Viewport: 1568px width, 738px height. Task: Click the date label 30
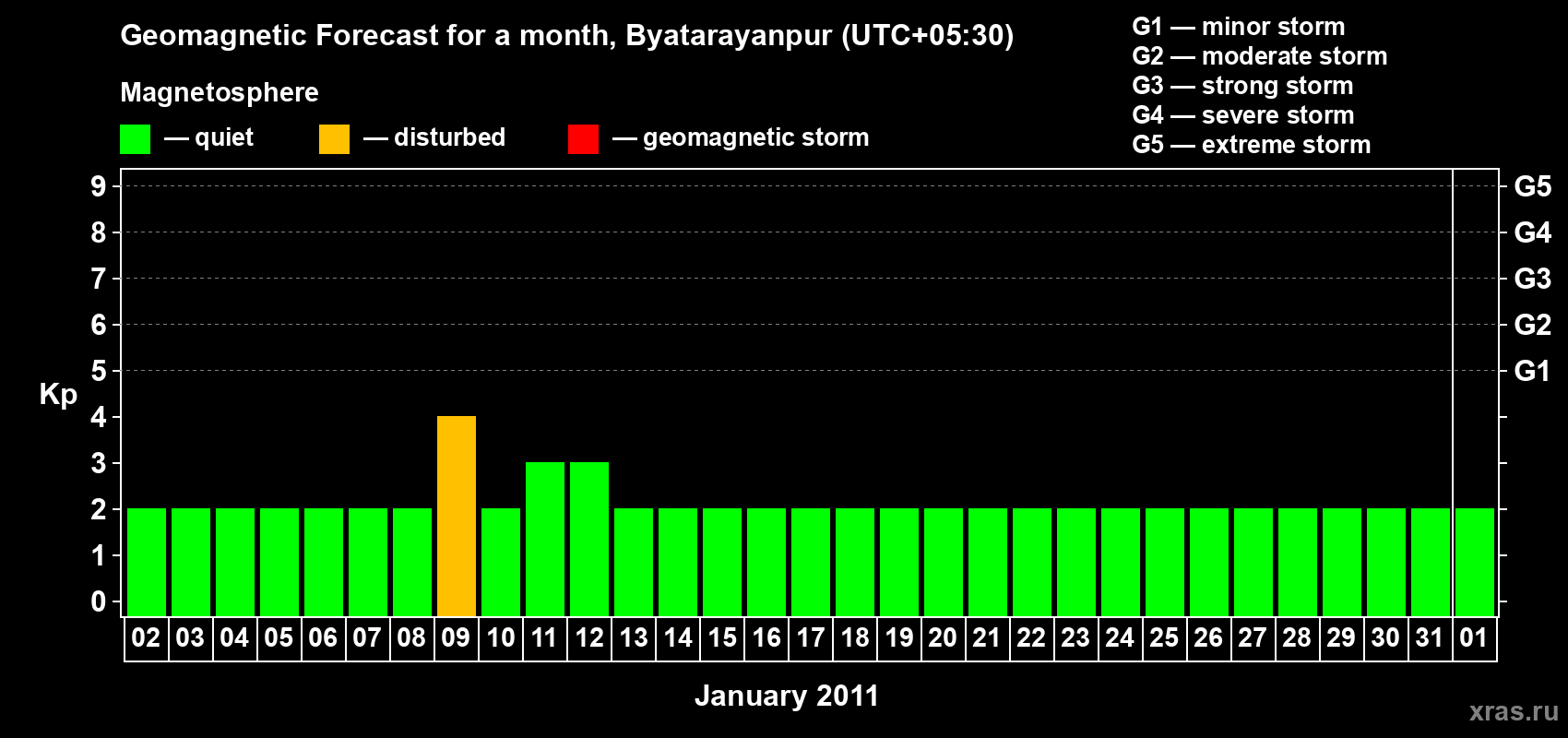coord(1385,637)
